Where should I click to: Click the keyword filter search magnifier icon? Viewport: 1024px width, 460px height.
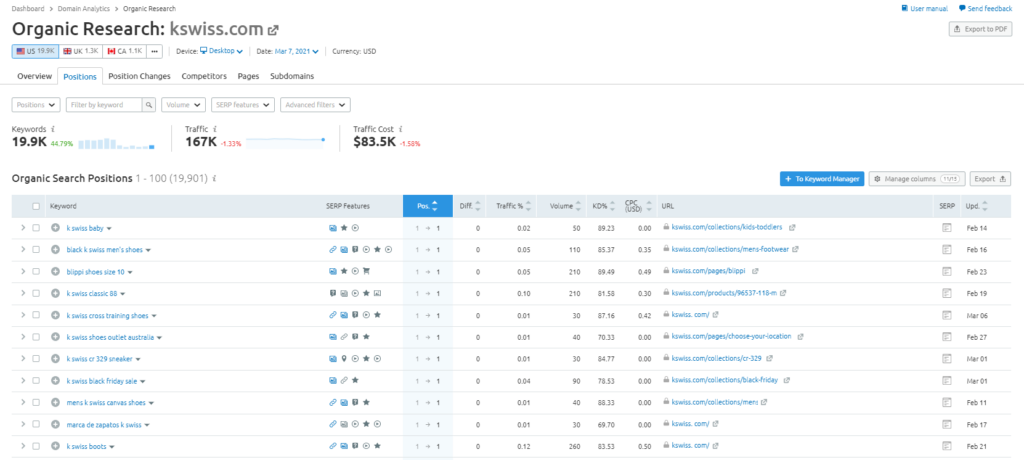[x=150, y=105]
